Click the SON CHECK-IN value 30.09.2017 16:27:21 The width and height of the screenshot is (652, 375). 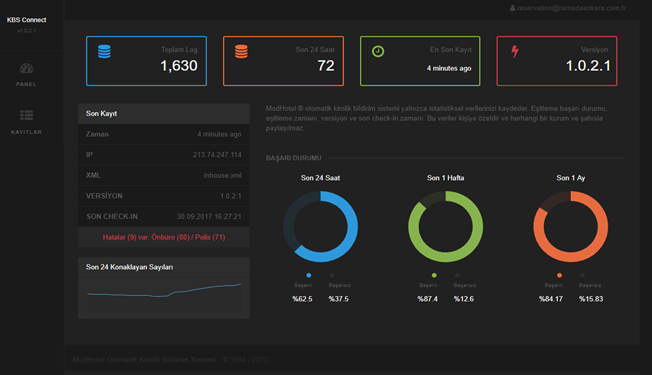[x=209, y=217]
